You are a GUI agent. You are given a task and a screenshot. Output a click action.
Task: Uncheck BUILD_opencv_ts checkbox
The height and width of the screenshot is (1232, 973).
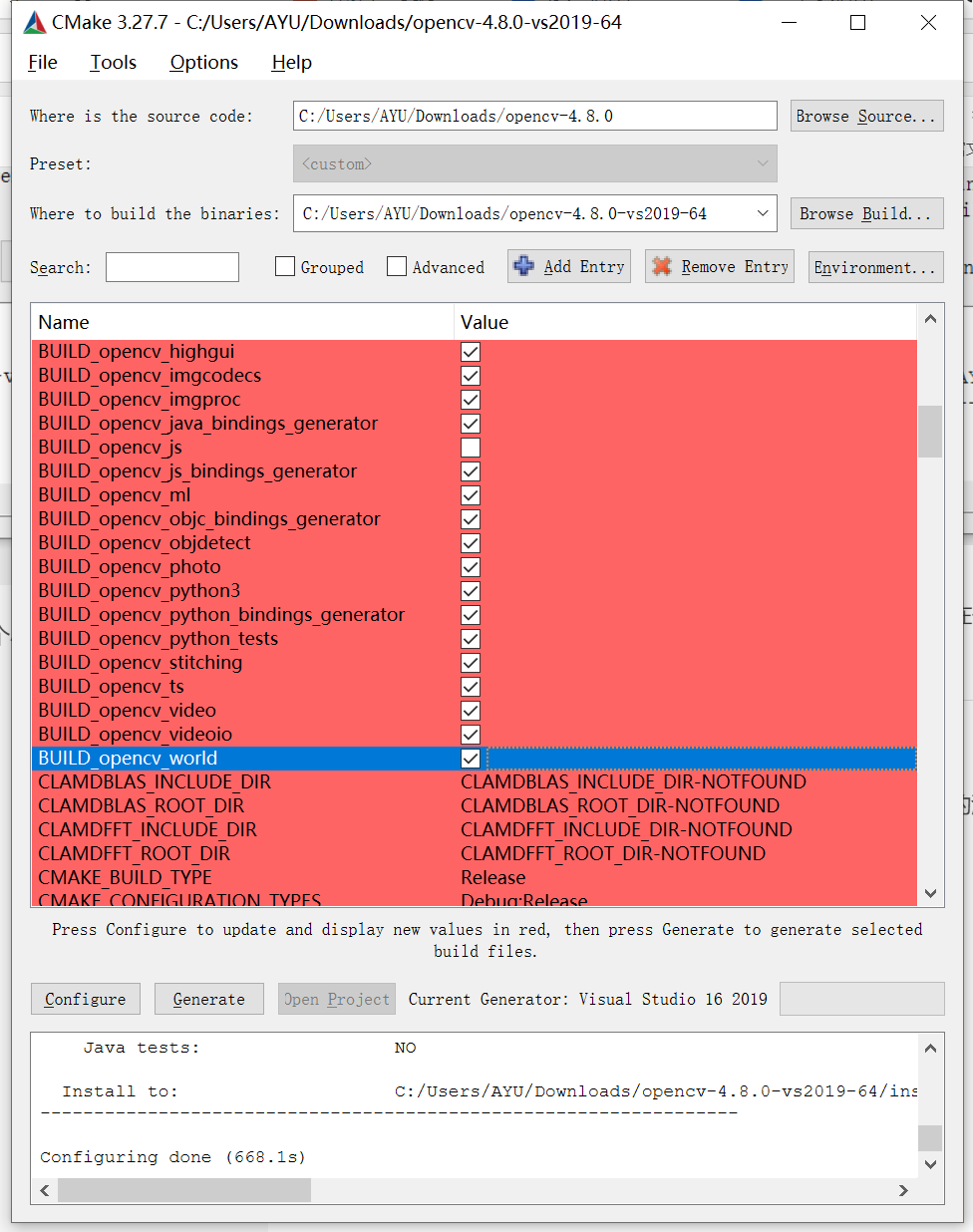pos(471,687)
